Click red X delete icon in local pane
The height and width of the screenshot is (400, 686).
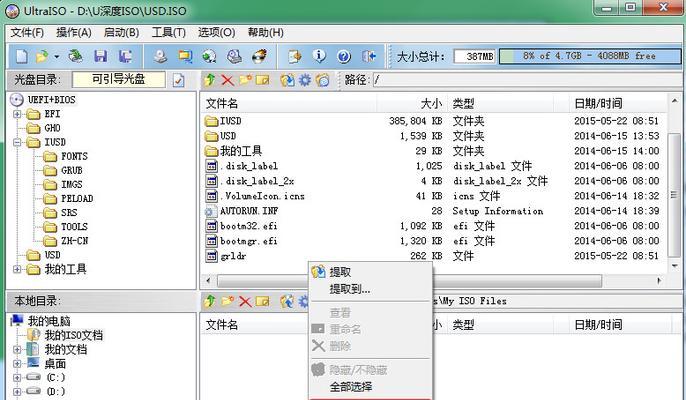pyautogui.click(x=245, y=301)
